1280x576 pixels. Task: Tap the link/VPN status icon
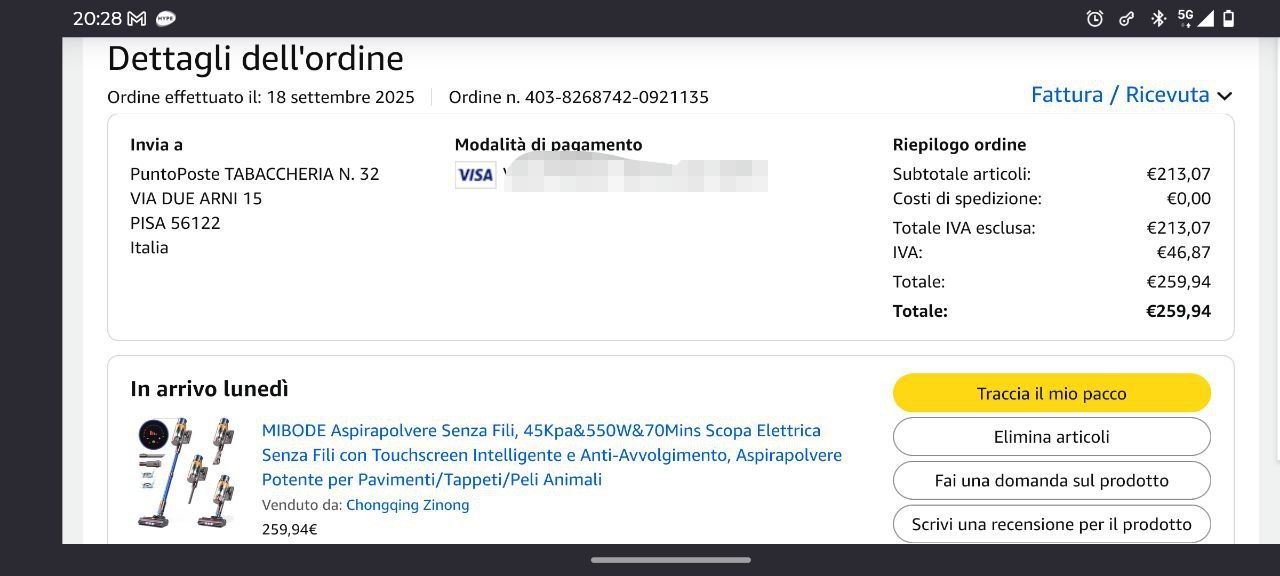pyautogui.click(x=1126, y=18)
